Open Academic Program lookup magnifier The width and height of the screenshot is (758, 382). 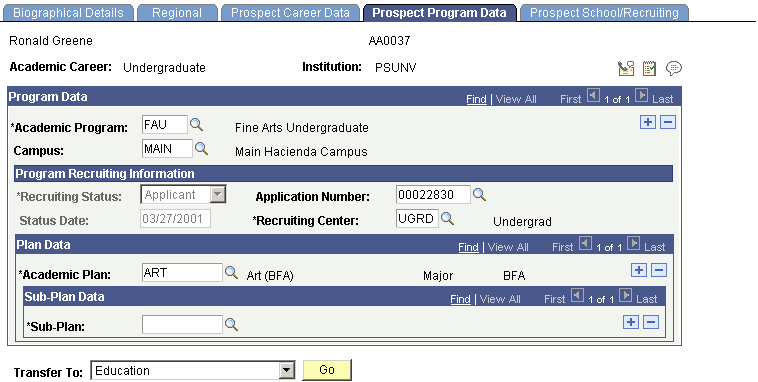click(196, 125)
